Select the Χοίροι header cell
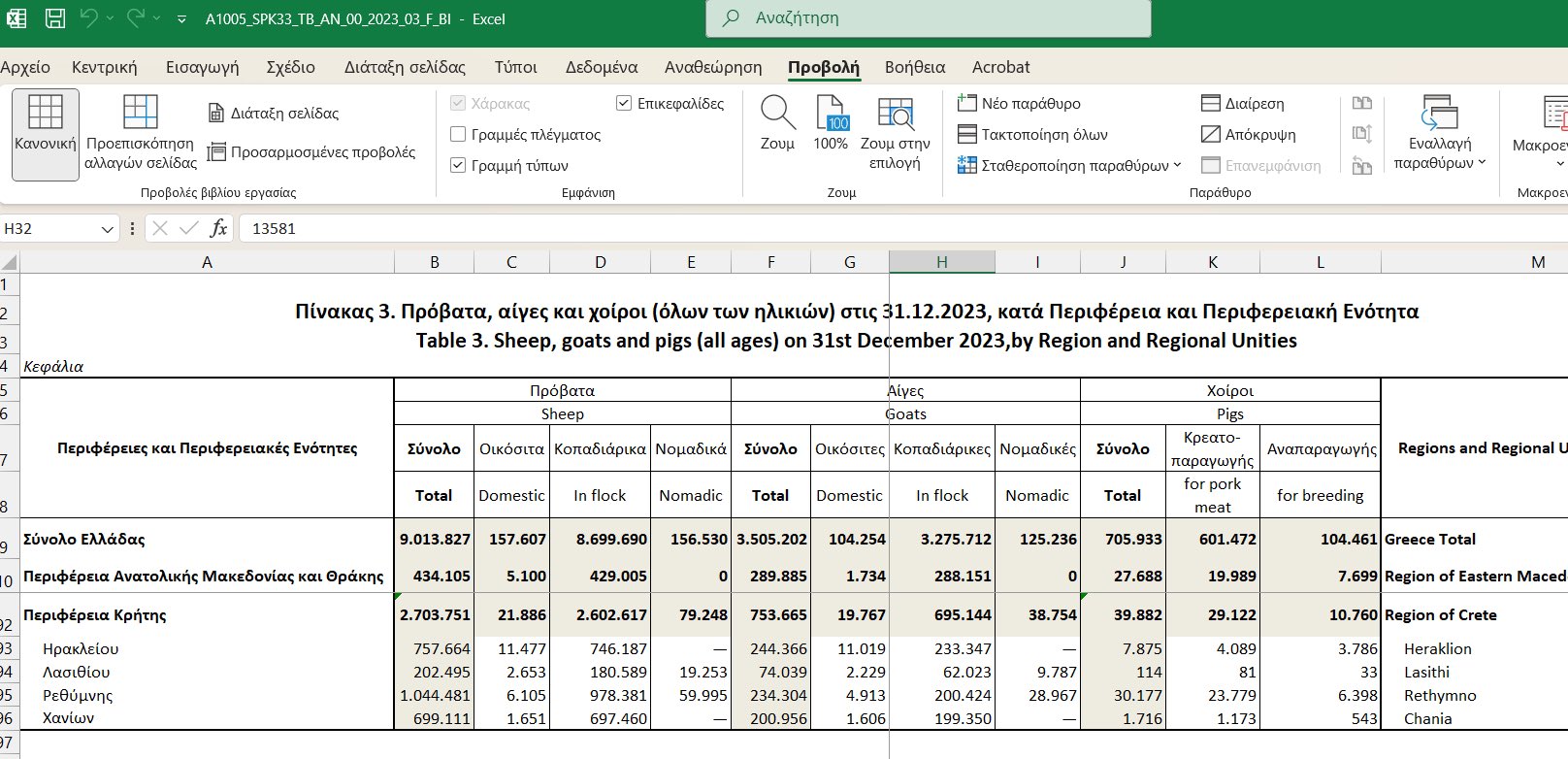Viewport: 1568px width, 759px height. click(x=1230, y=390)
